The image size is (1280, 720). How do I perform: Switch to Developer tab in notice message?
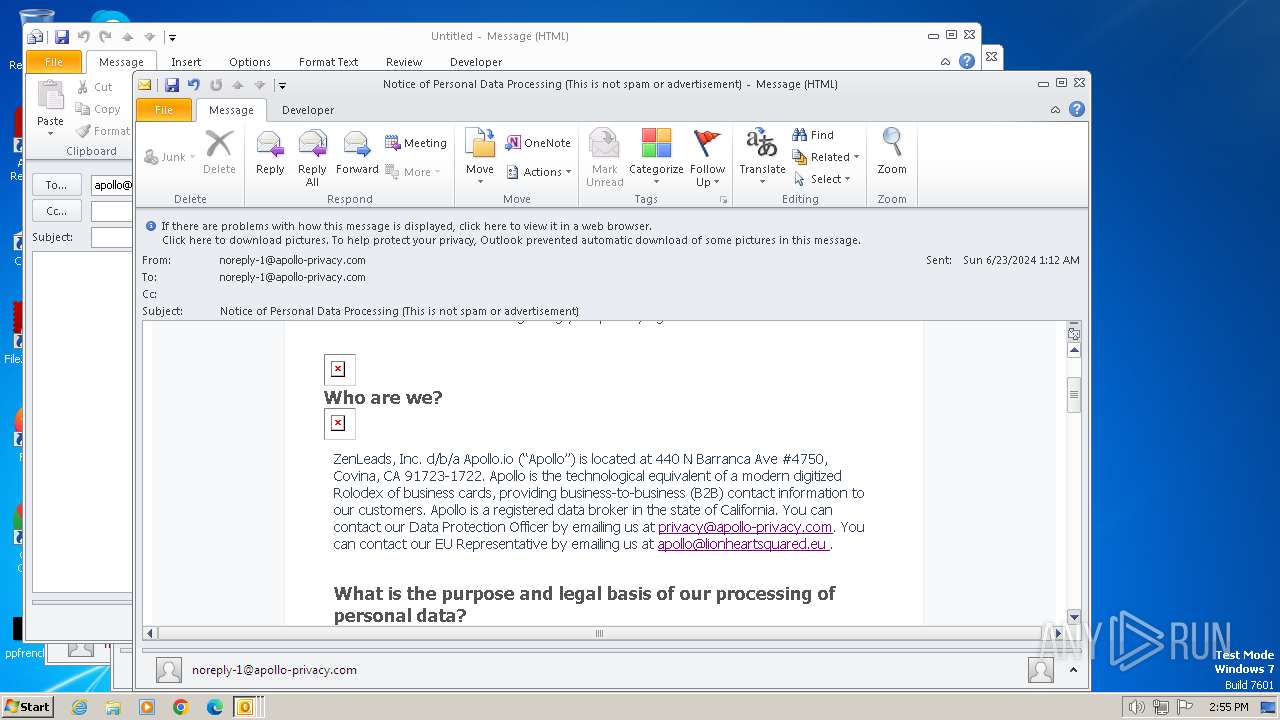click(x=308, y=110)
